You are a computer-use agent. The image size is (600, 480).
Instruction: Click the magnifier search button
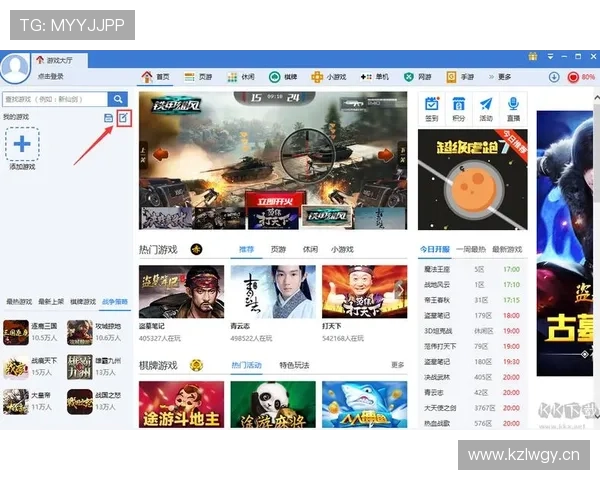point(118,99)
